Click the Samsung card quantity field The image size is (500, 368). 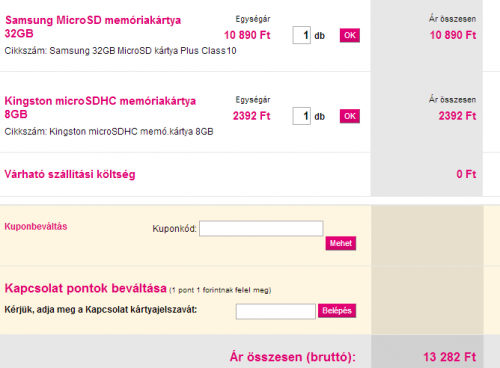(302, 35)
